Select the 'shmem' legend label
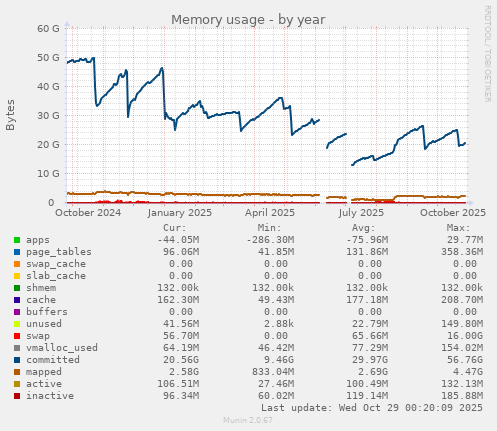 pos(41,288)
